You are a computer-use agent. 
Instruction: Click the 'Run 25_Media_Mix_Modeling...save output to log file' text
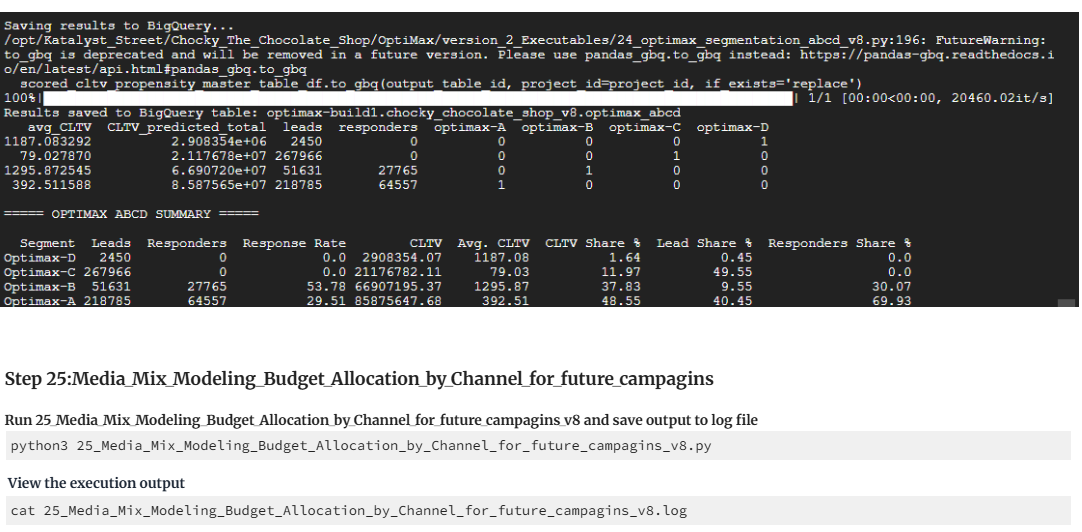381,420
